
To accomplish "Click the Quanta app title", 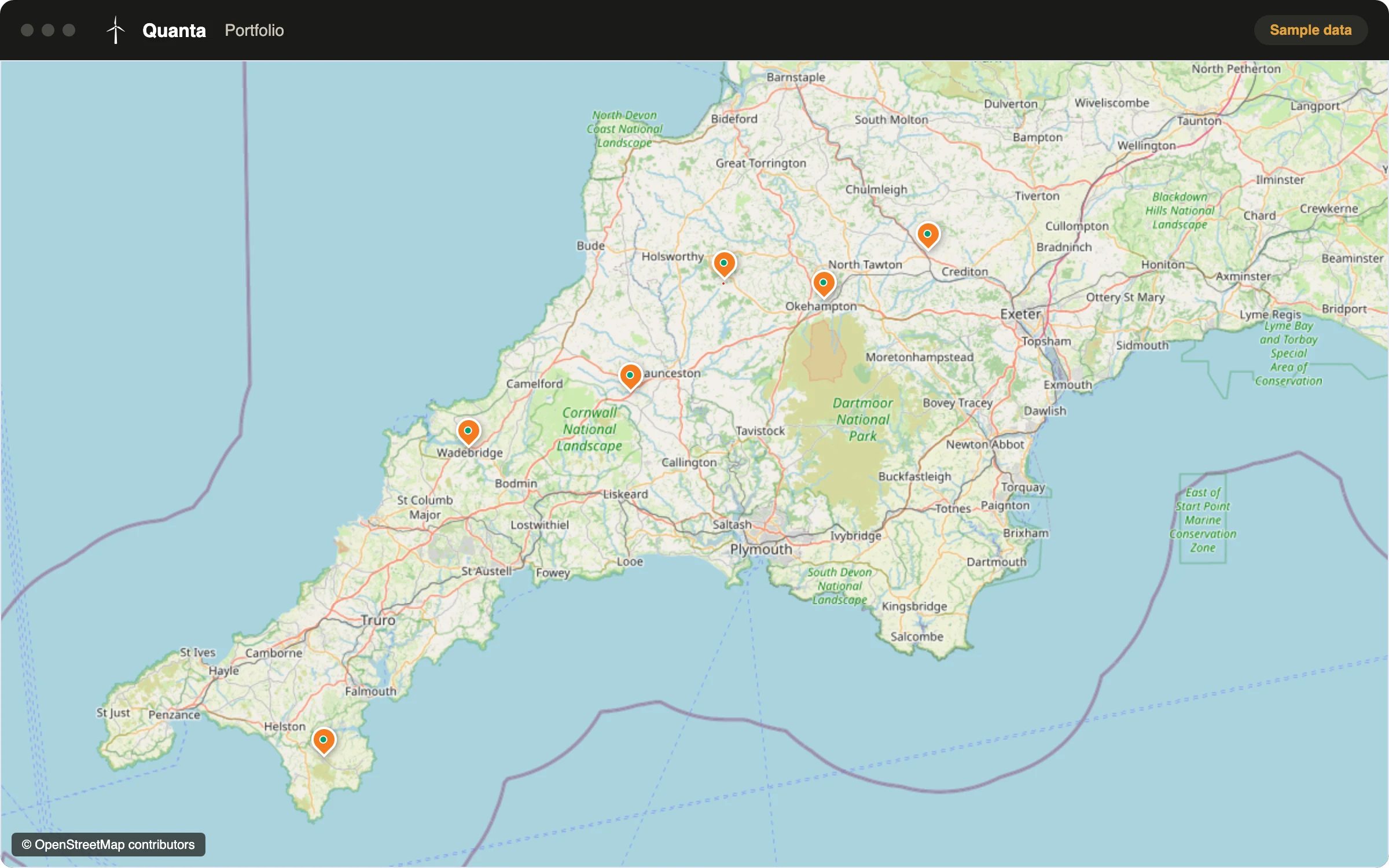I will pyautogui.click(x=174, y=30).
